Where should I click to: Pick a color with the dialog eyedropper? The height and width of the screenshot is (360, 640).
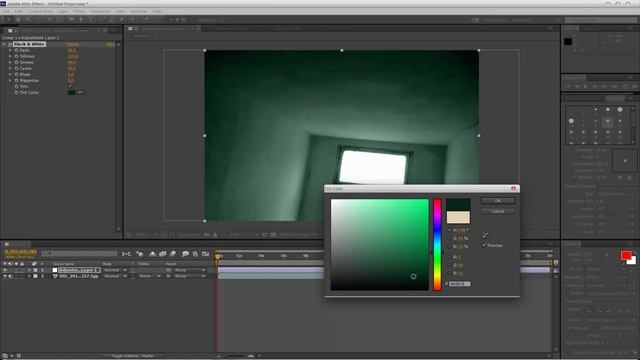485,236
